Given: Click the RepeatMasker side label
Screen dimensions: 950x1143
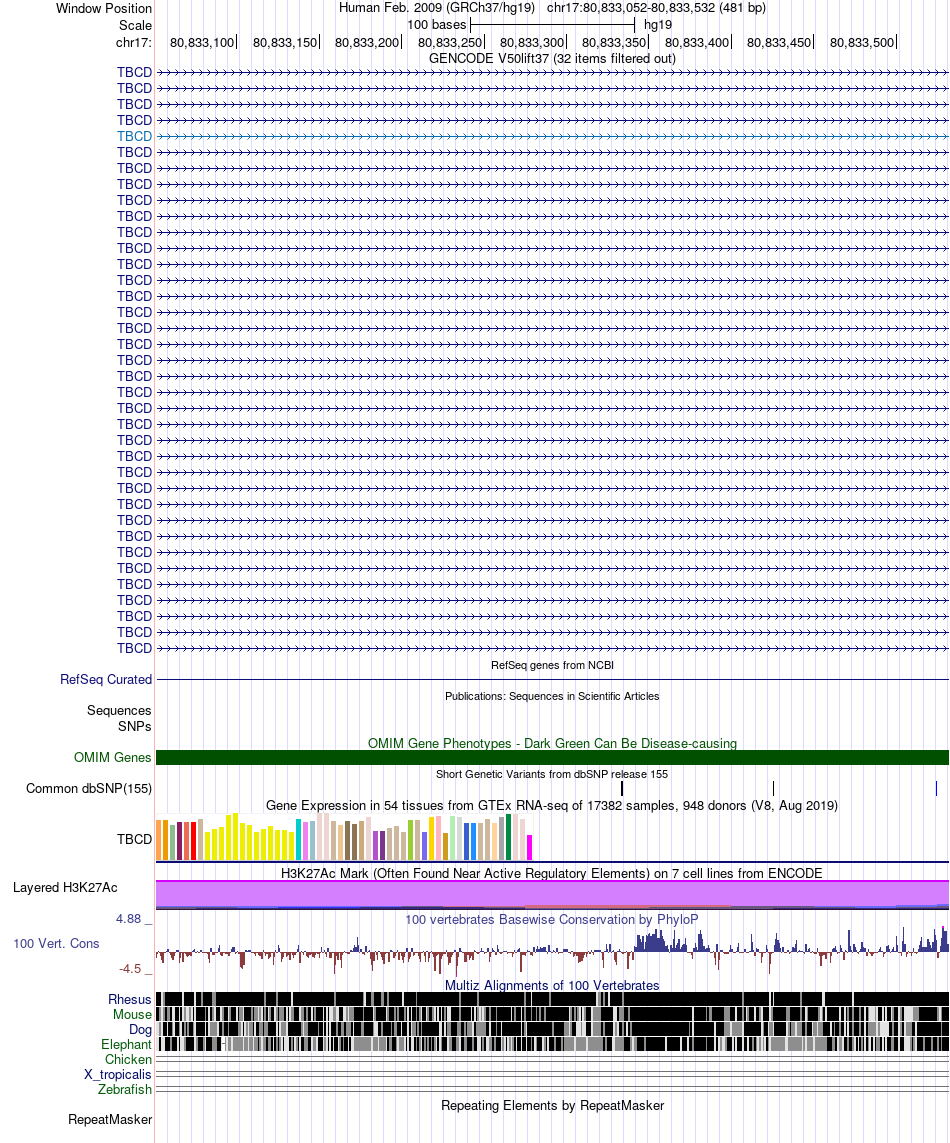Looking at the screenshot, I should click(x=110, y=1120).
